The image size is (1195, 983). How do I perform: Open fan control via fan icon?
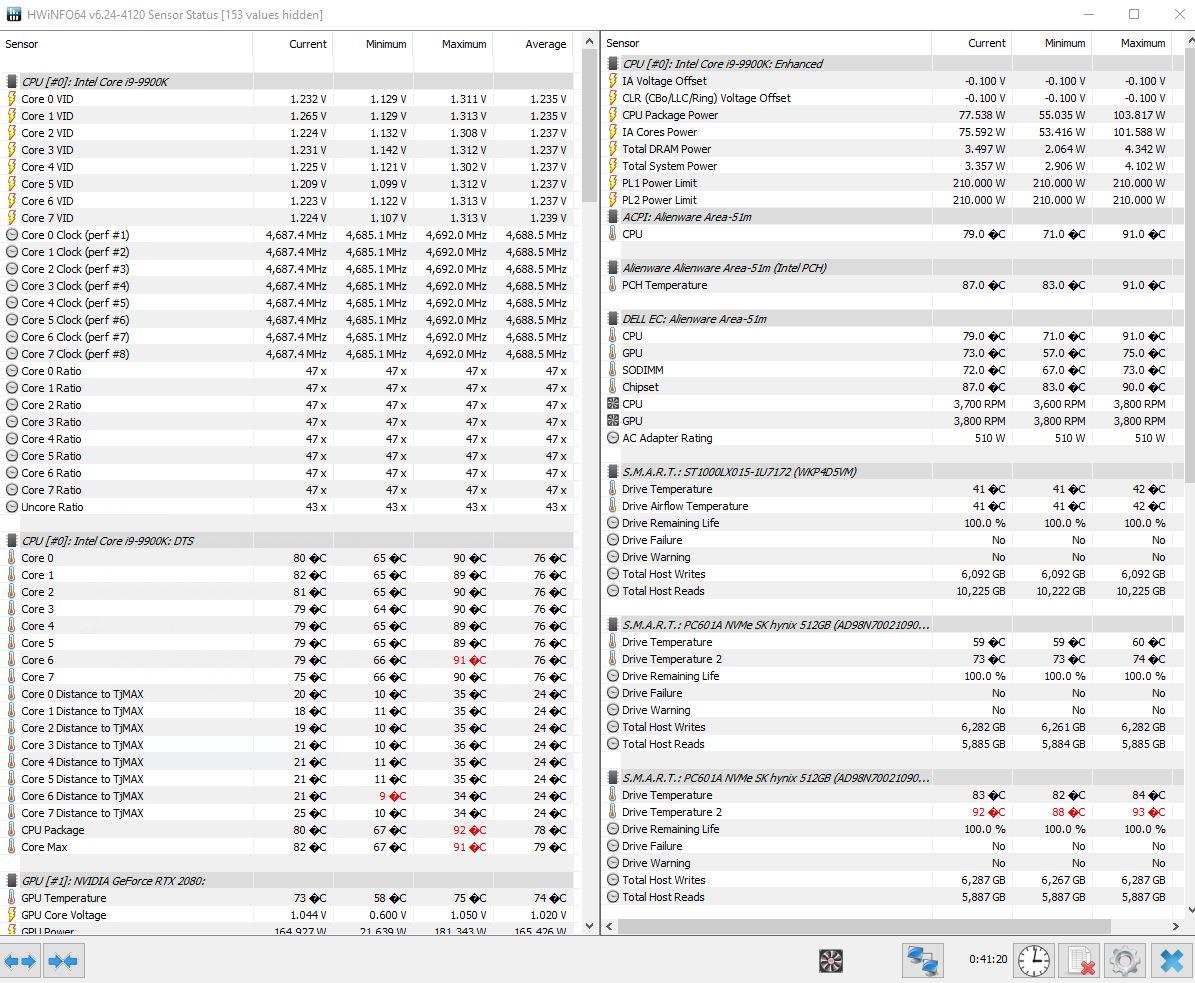tap(831, 961)
